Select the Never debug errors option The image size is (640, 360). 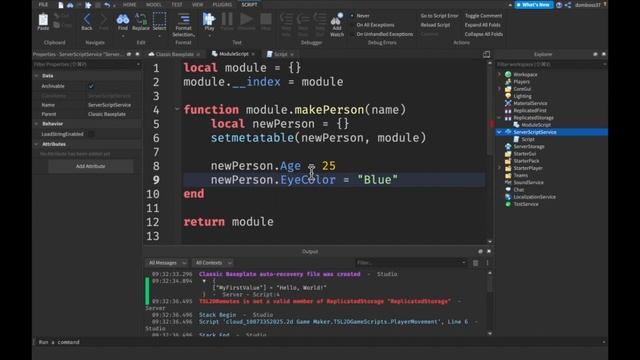click(359, 16)
